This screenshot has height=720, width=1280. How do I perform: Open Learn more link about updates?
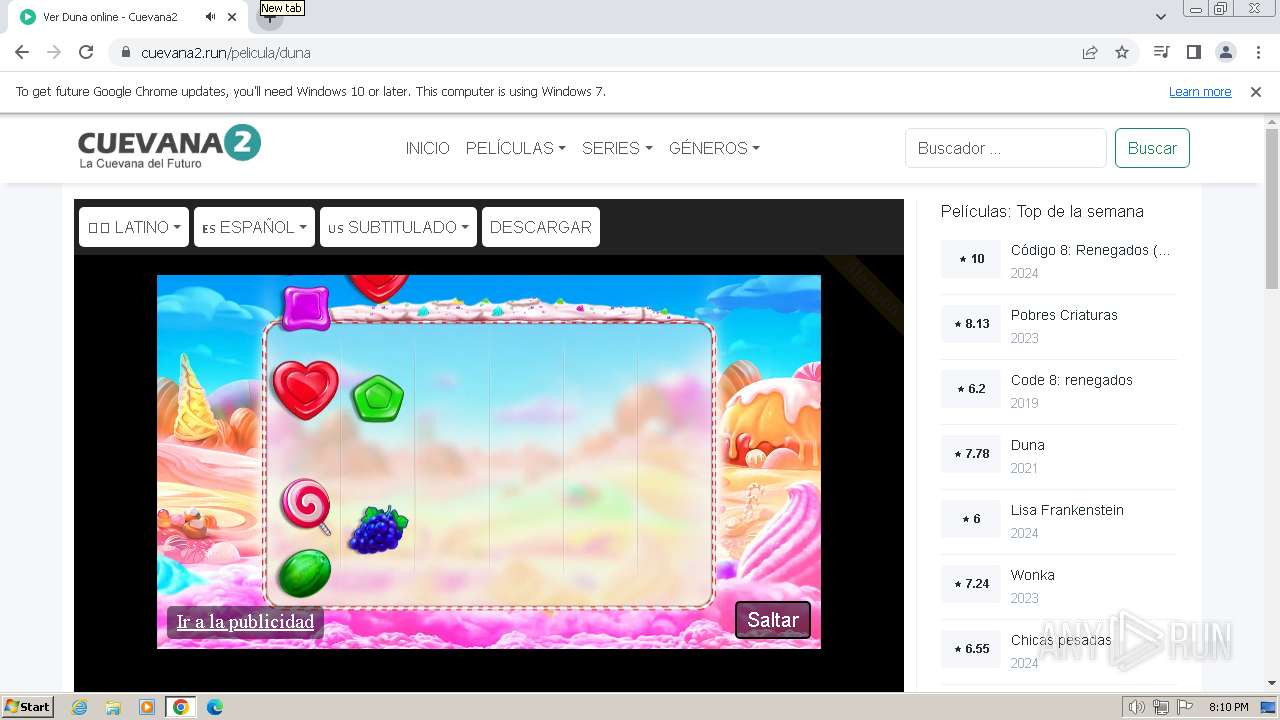click(1200, 91)
